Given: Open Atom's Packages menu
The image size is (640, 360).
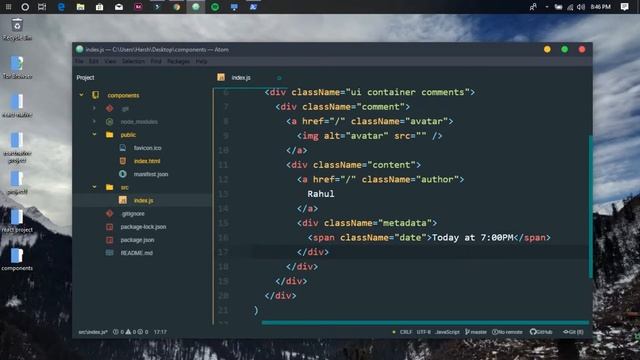Looking at the screenshot, I should click(178, 61).
